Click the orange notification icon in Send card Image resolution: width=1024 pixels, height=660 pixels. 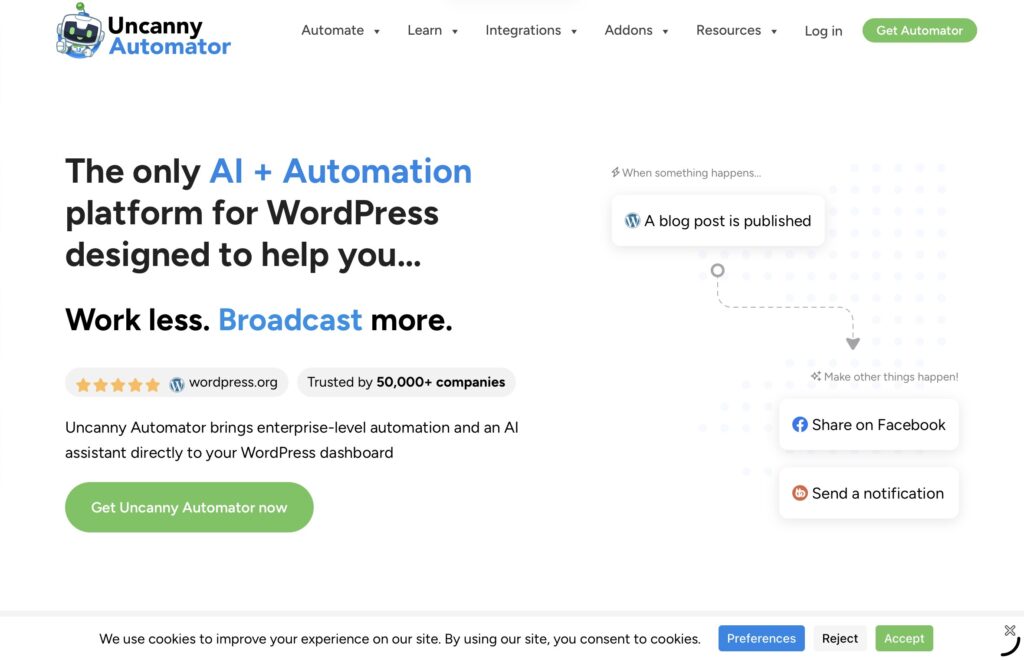click(799, 493)
